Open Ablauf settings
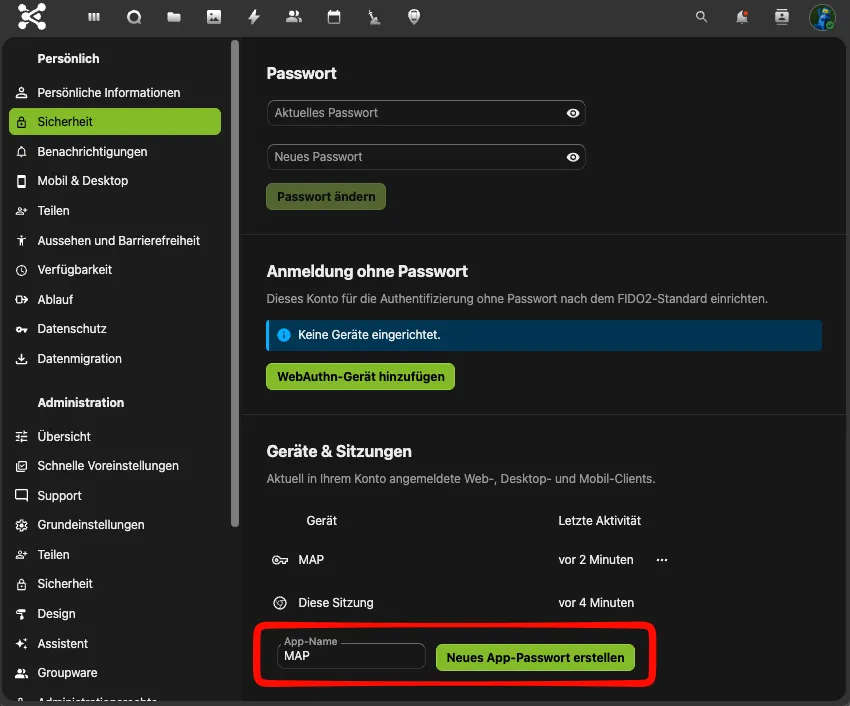This screenshot has width=850, height=706. tap(115, 300)
